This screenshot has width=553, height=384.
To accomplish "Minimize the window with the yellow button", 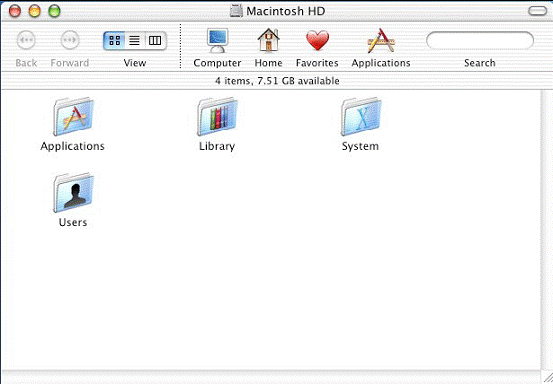I will tap(35, 11).
